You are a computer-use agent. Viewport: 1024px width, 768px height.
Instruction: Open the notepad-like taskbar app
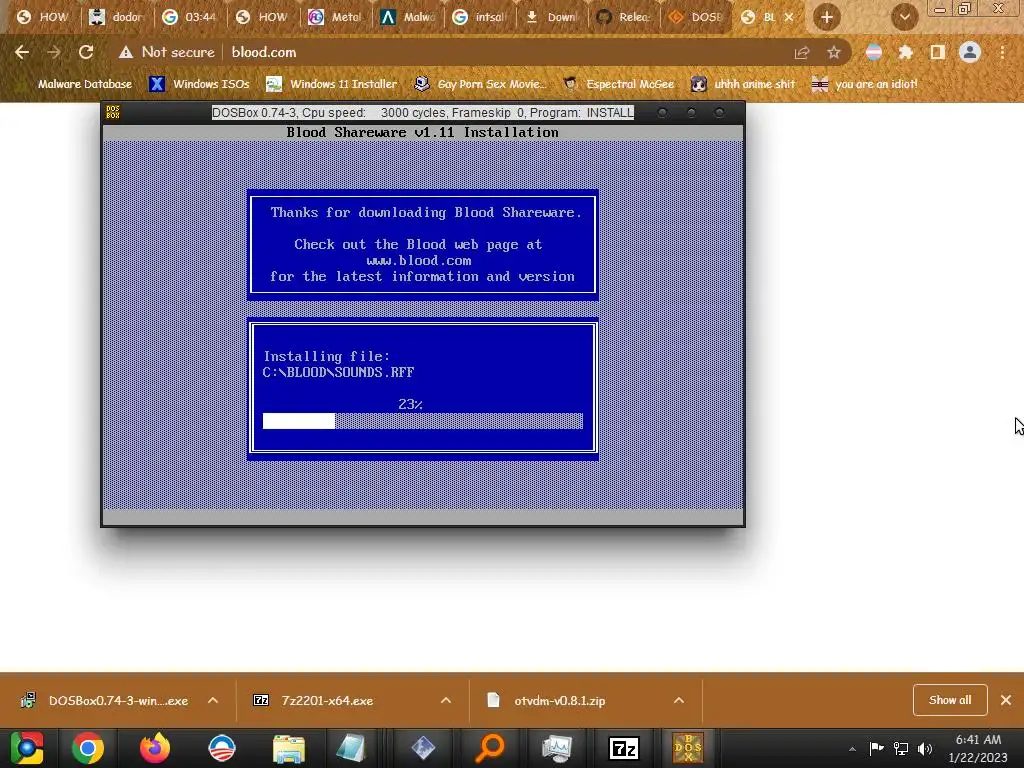[351, 748]
